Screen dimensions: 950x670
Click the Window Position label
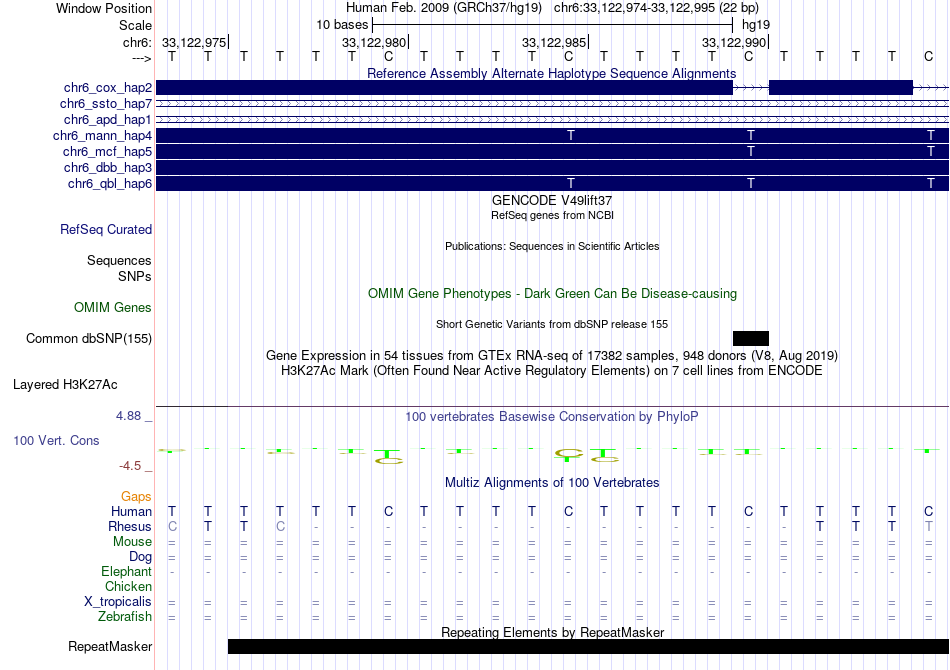tap(104, 8)
